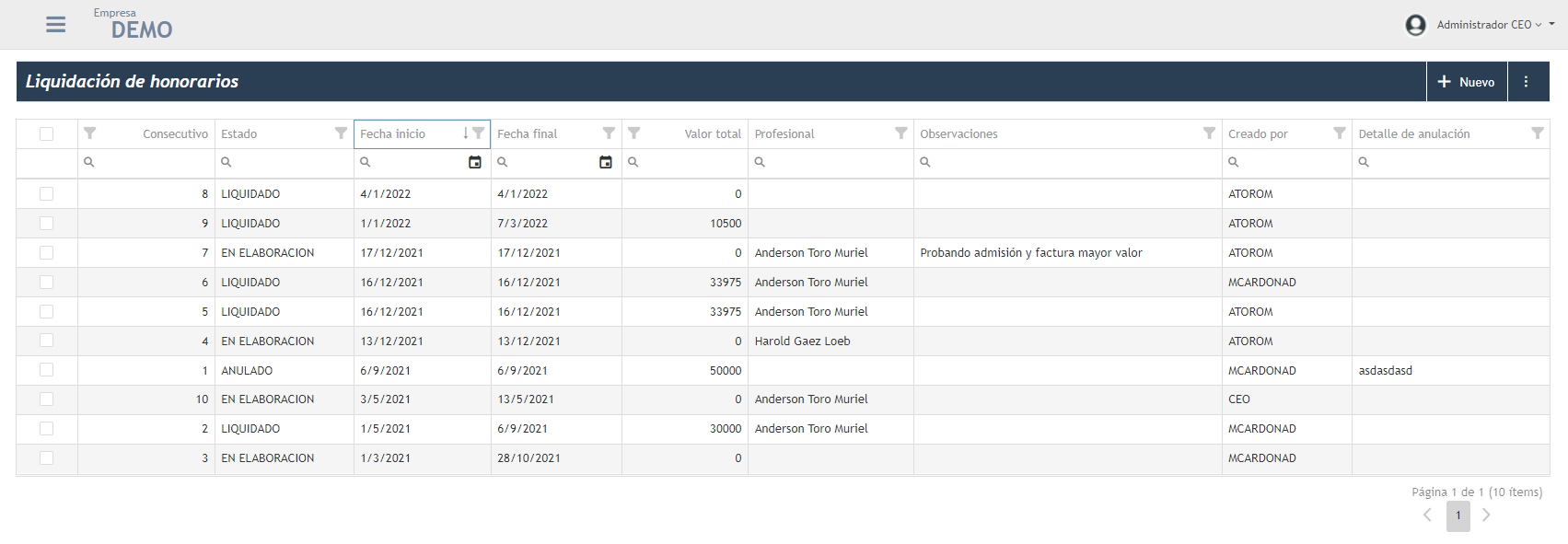Click the Administrador CEO user avatar
The image size is (1568, 544).
click(1415, 25)
